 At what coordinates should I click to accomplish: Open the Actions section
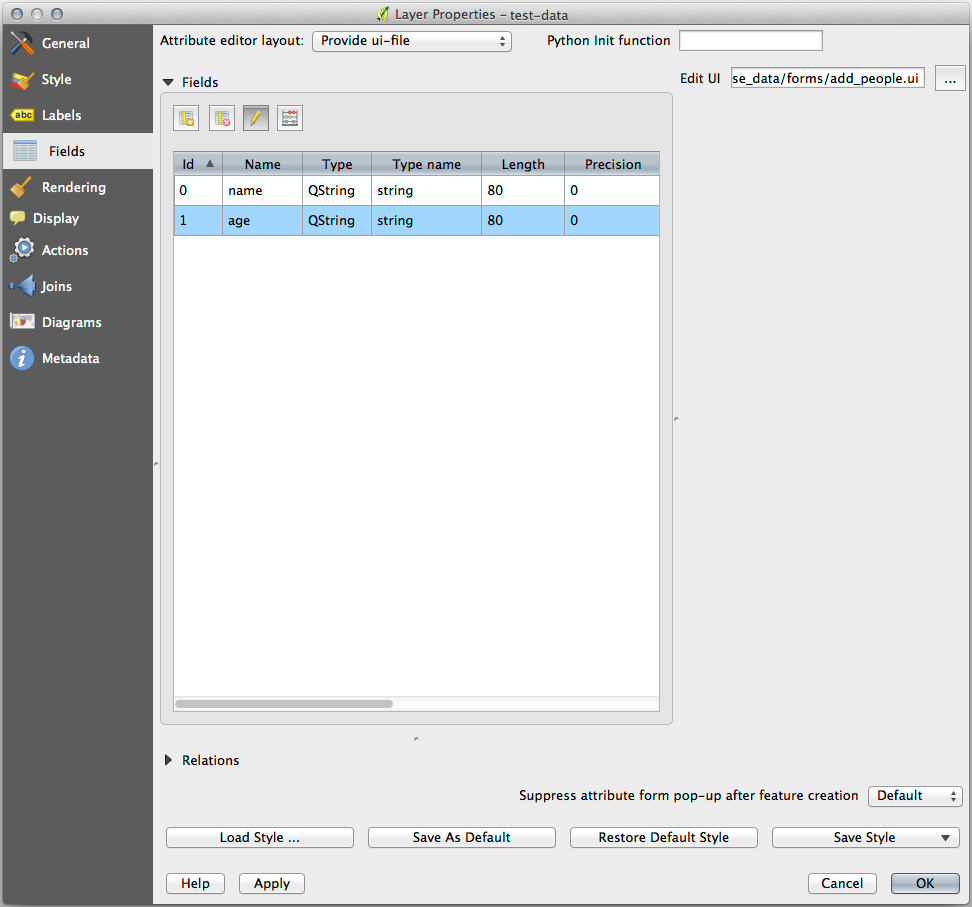click(64, 250)
